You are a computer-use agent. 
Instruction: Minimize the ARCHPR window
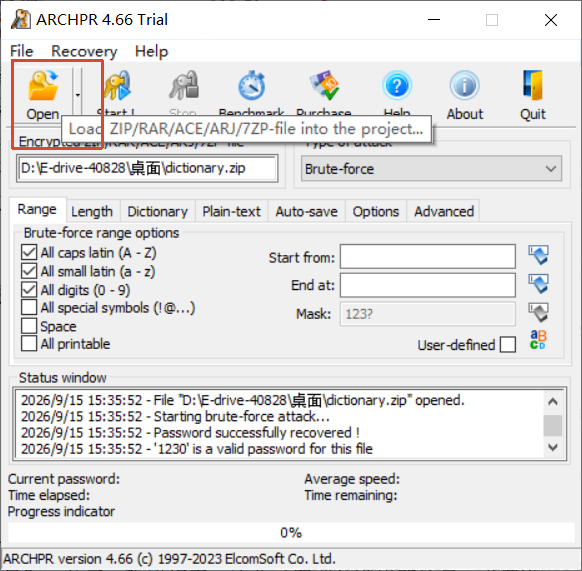pyautogui.click(x=434, y=20)
